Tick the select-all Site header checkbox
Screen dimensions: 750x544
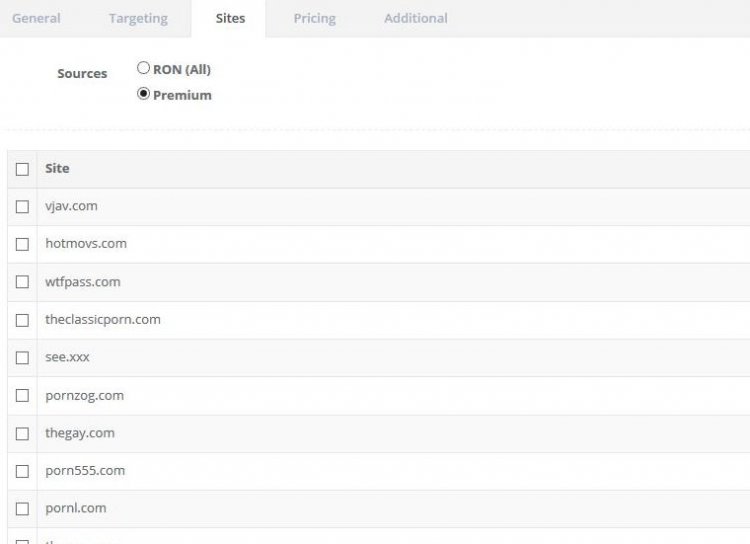[22, 169]
